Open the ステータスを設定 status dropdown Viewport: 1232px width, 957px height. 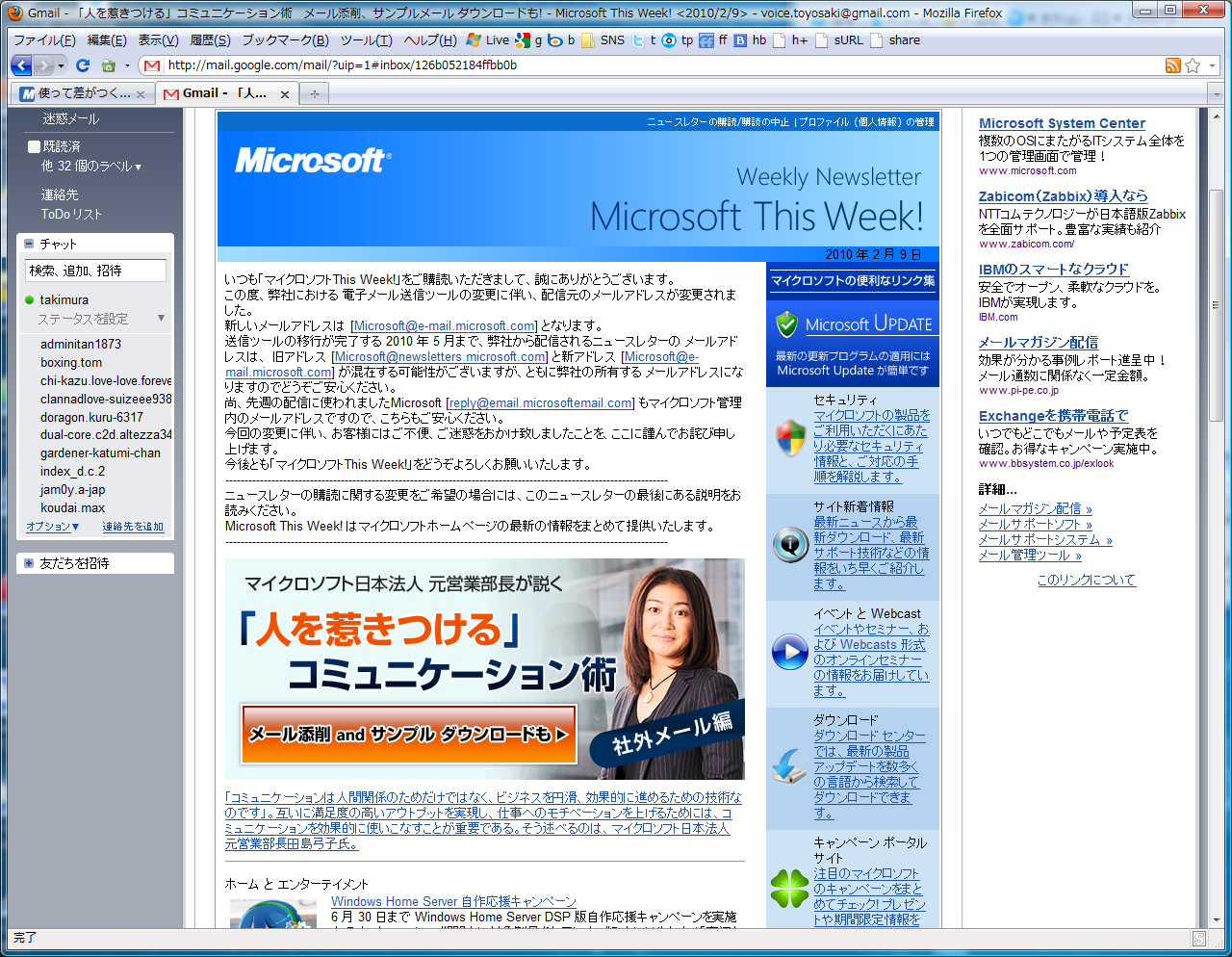[161, 319]
